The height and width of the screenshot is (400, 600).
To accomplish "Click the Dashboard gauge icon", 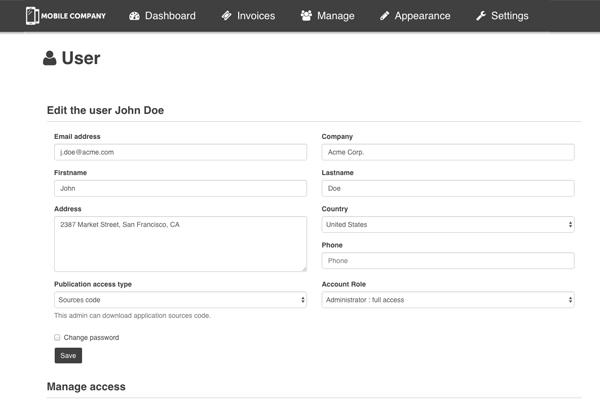I will point(134,16).
